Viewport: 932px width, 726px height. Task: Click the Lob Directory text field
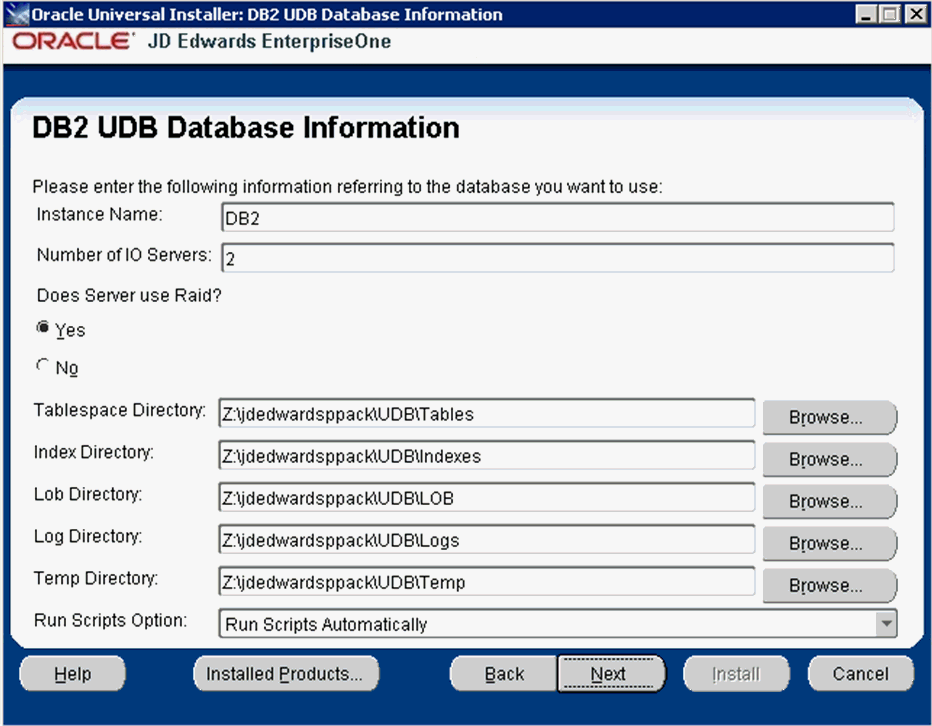click(487, 498)
